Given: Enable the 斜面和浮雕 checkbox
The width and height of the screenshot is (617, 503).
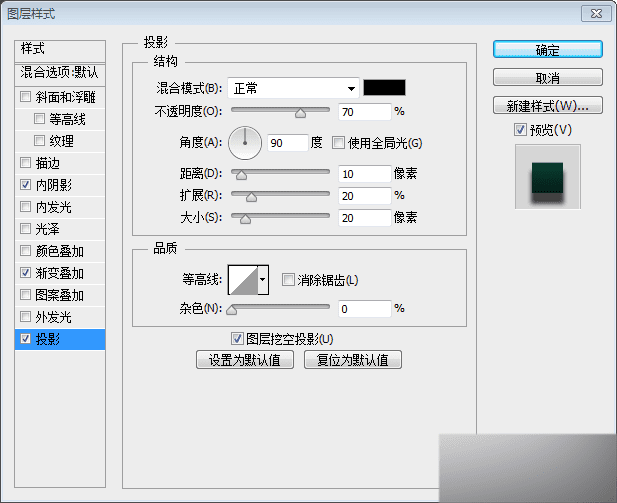Looking at the screenshot, I should point(26,97).
